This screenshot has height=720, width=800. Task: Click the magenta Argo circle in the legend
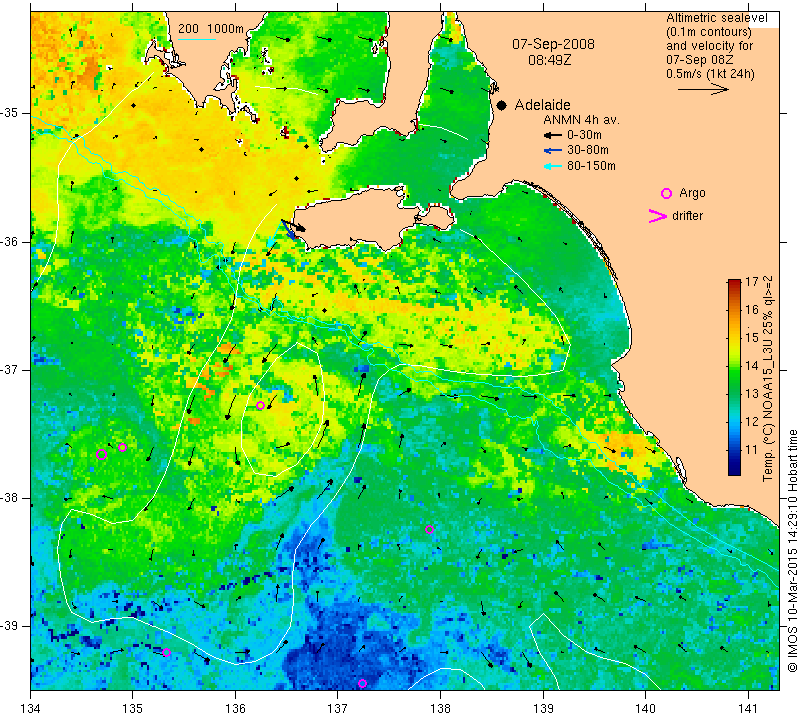666,193
